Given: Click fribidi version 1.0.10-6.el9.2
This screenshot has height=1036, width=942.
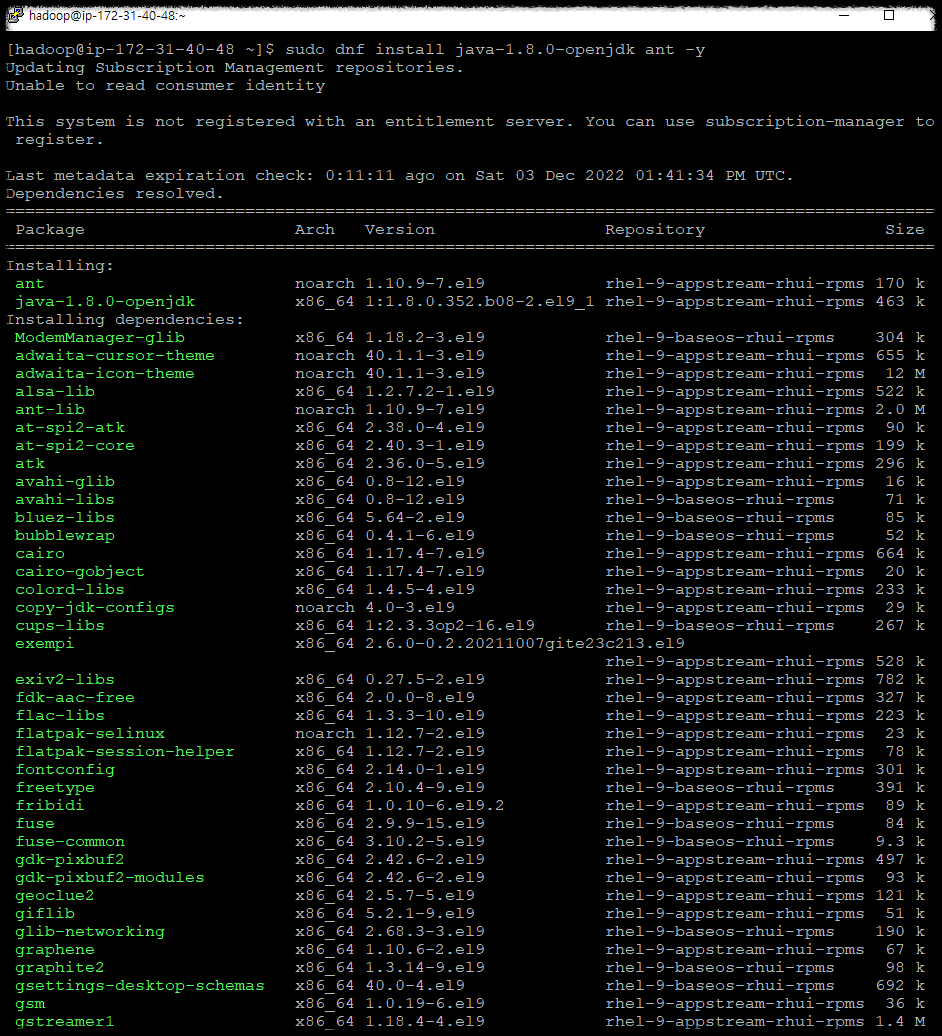Looking at the screenshot, I should coord(435,805).
